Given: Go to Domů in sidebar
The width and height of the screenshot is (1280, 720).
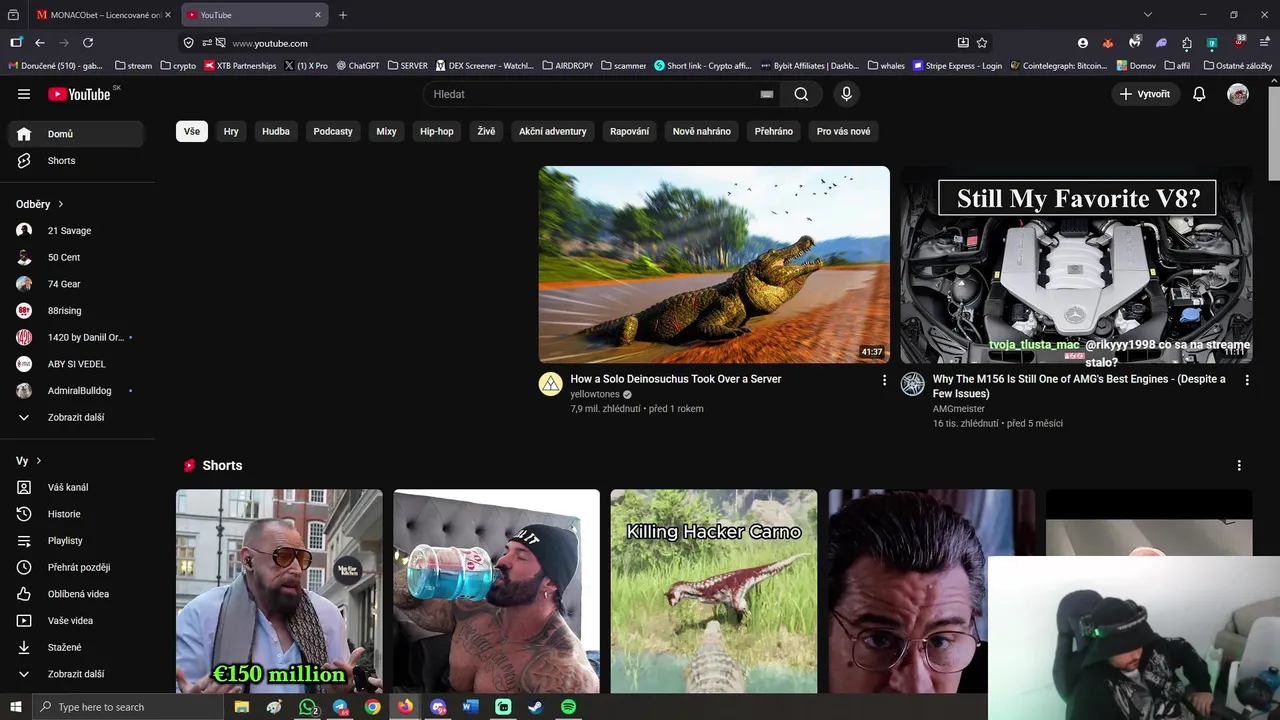Looking at the screenshot, I should click(x=76, y=134).
